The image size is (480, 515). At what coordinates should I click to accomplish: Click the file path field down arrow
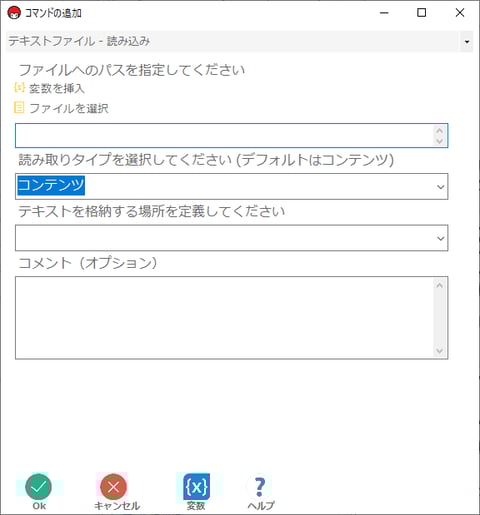440,141
